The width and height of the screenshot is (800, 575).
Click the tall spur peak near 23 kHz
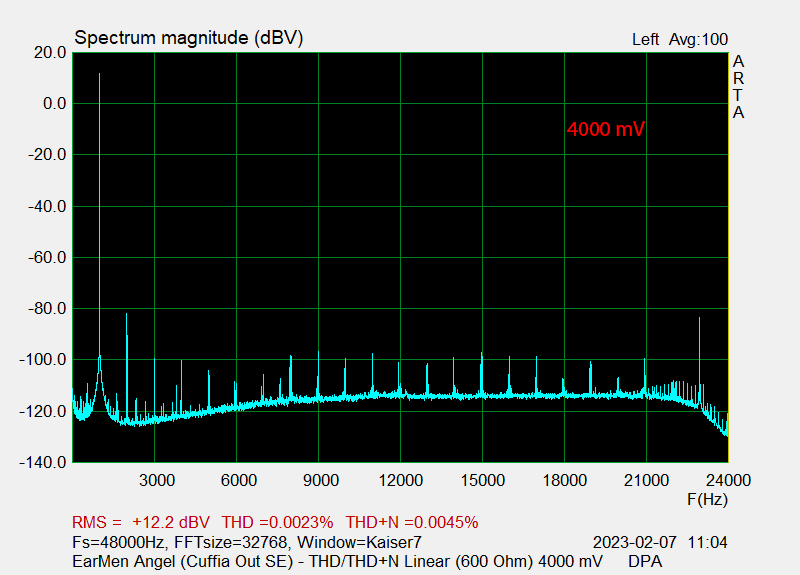tap(699, 319)
